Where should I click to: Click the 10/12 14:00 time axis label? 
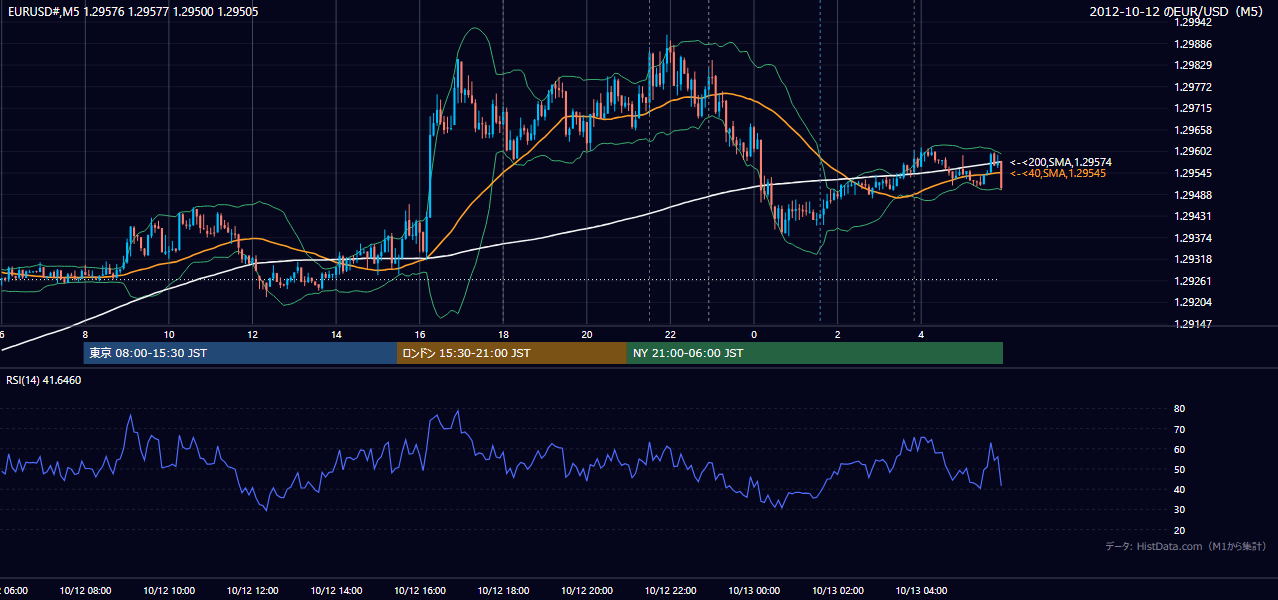(x=336, y=590)
